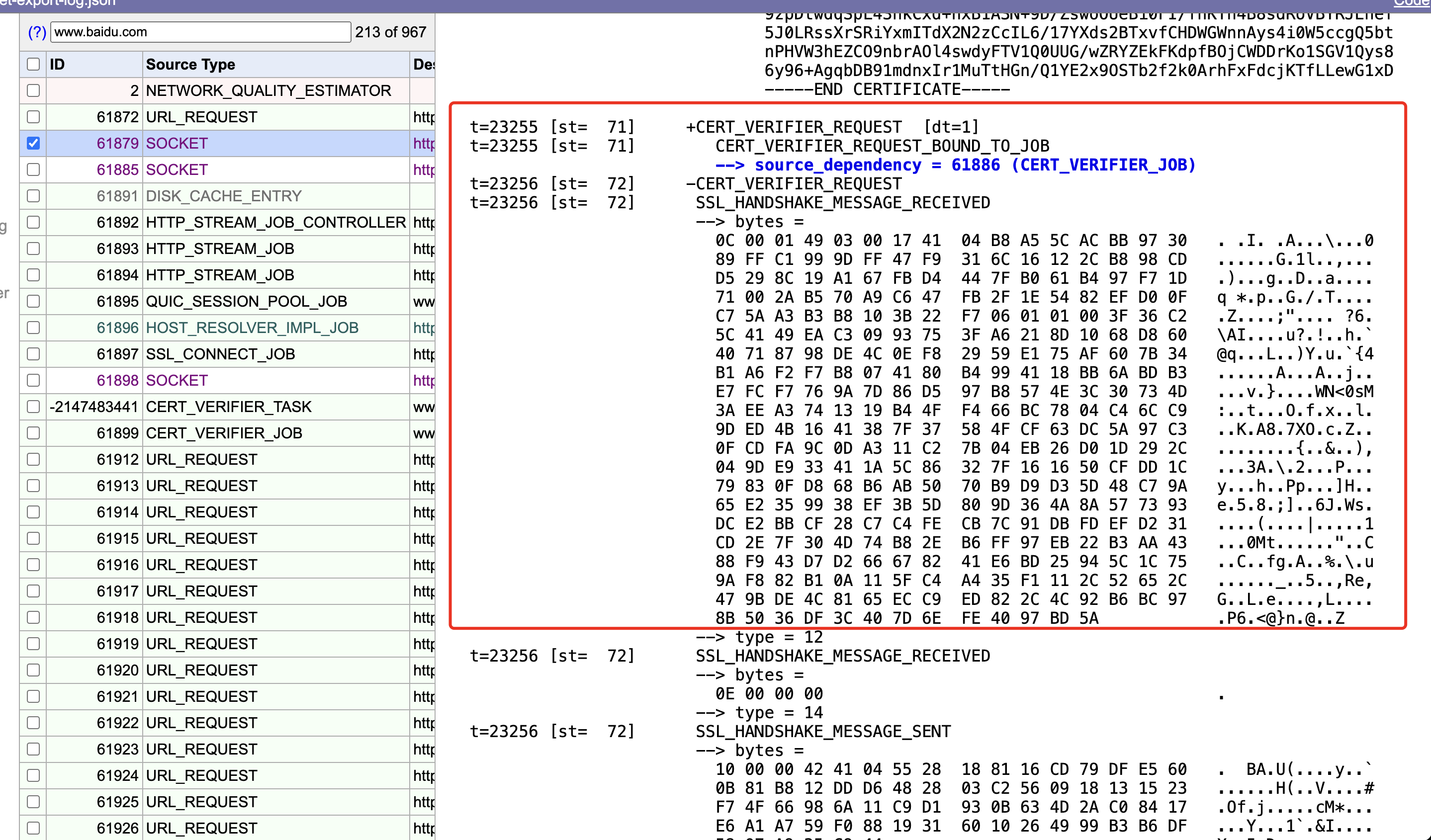Click the Description column header
The height and width of the screenshot is (840, 1431).
(x=423, y=64)
